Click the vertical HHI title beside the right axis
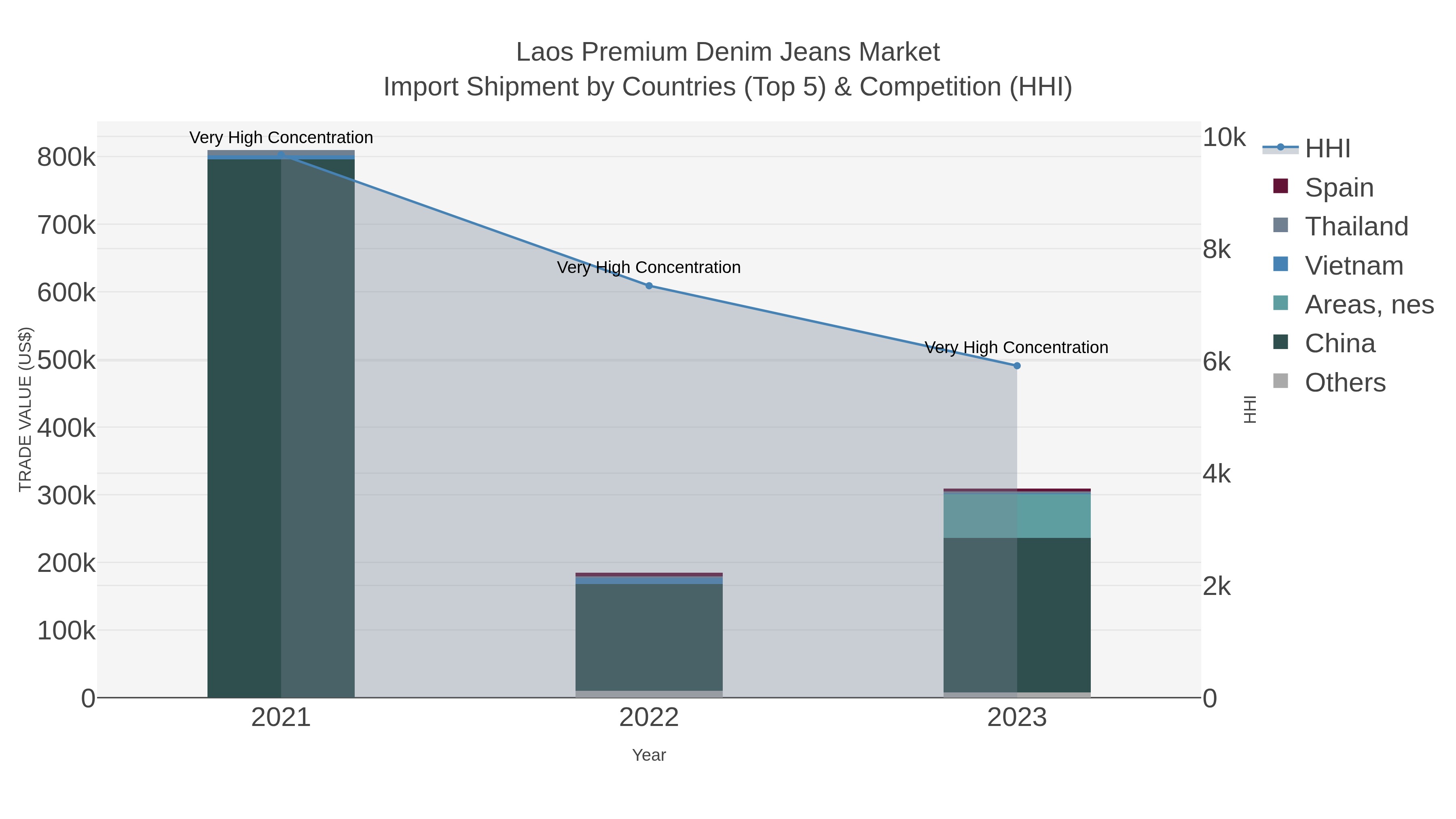1456x819 pixels. pyautogui.click(x=1250, y=409)
